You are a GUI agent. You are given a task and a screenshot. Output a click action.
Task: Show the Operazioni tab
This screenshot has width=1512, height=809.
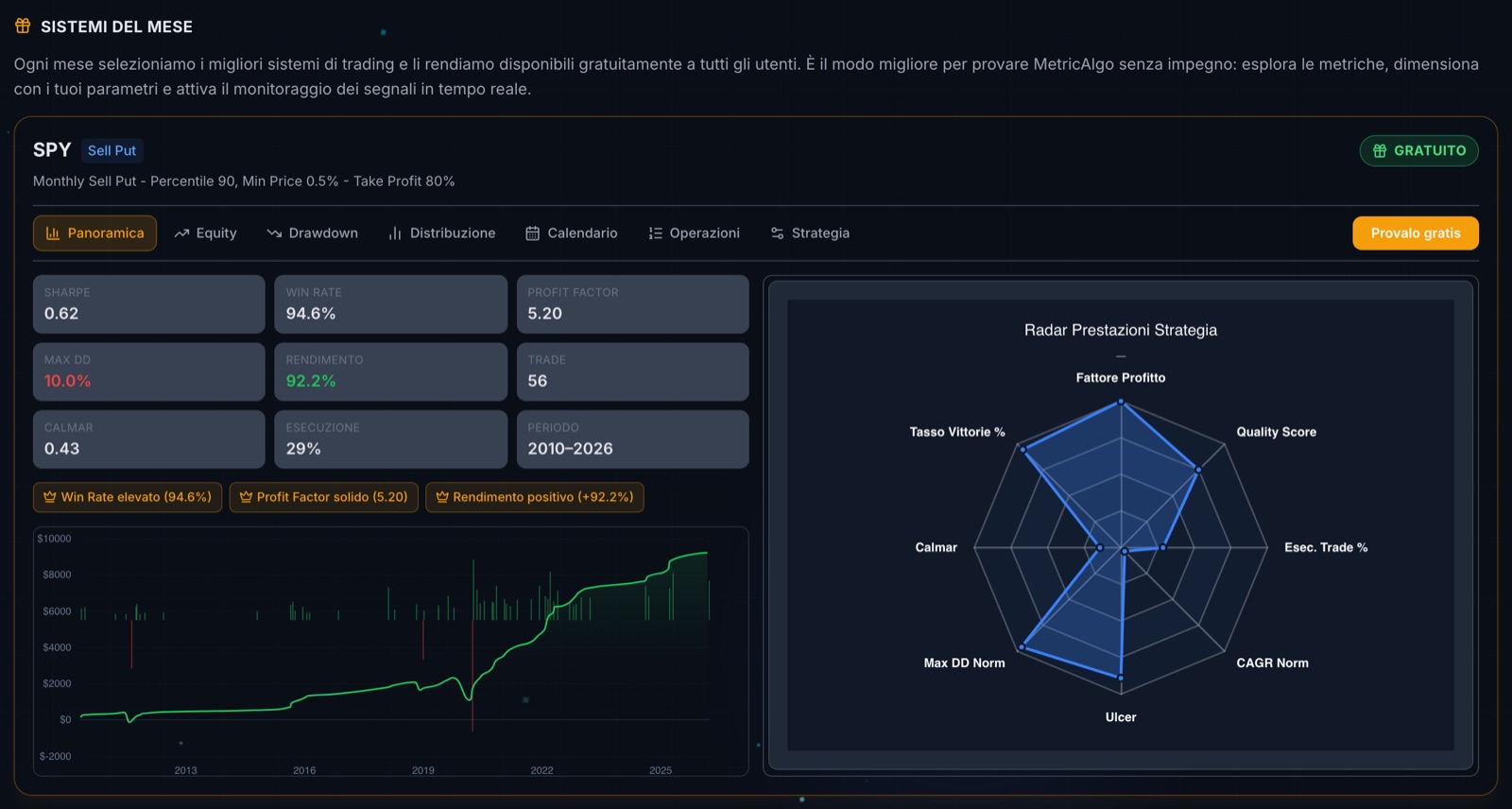point(694,233)
